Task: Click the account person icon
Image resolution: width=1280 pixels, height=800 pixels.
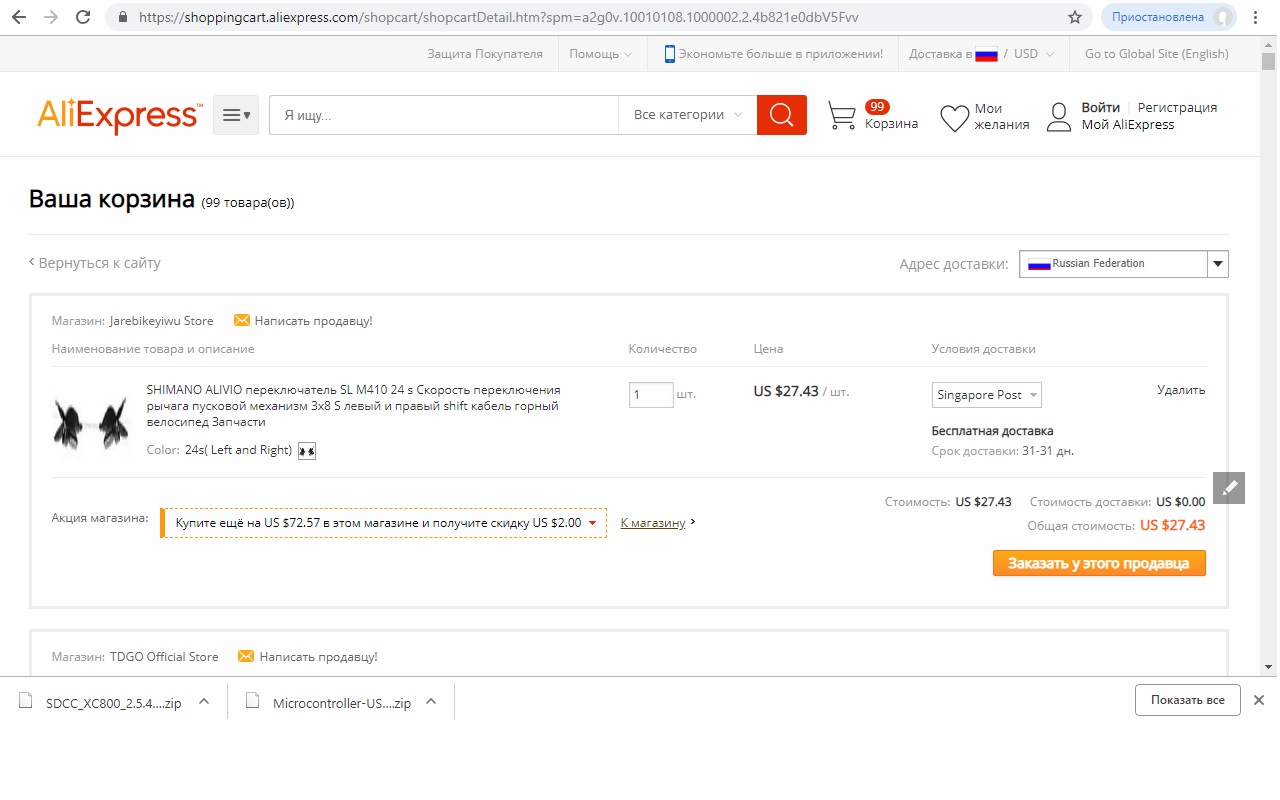Action: point(1059,117)
